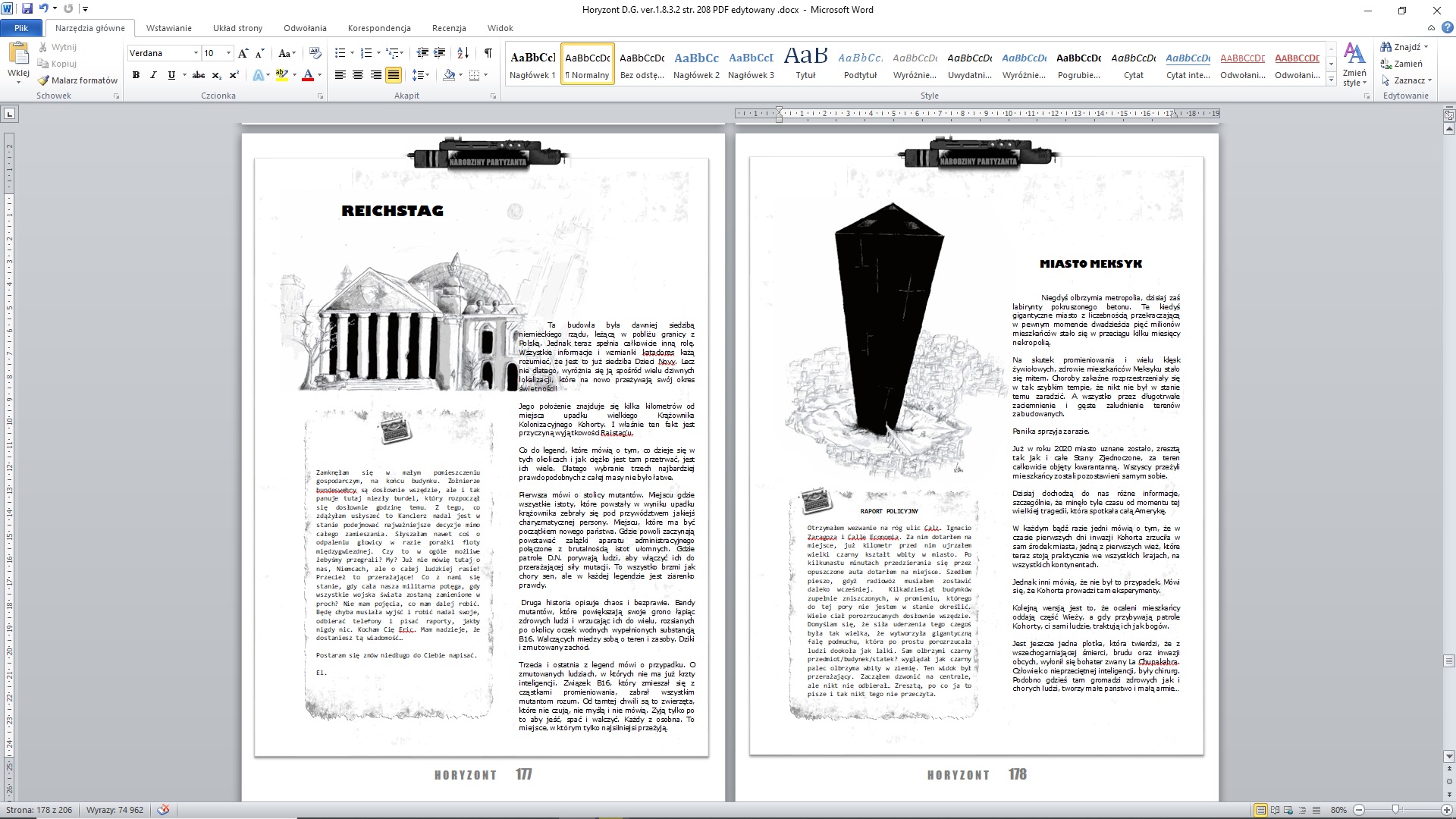The image size is (1456, 819).
Task: Apply the Nagłówek 2 style
Action: [x=696, y=64]
